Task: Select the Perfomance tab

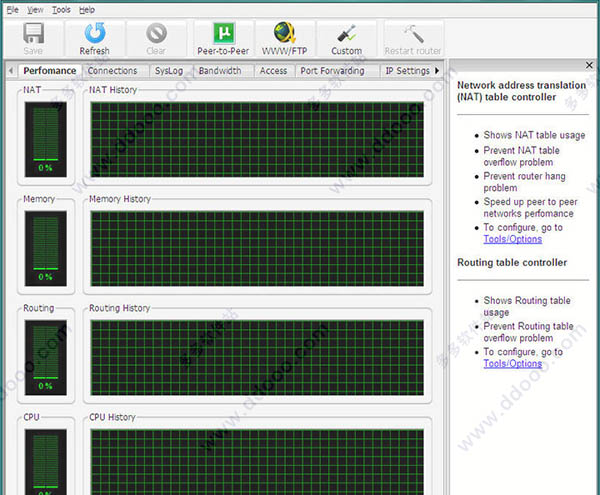Action: click(x=50, y=71)
